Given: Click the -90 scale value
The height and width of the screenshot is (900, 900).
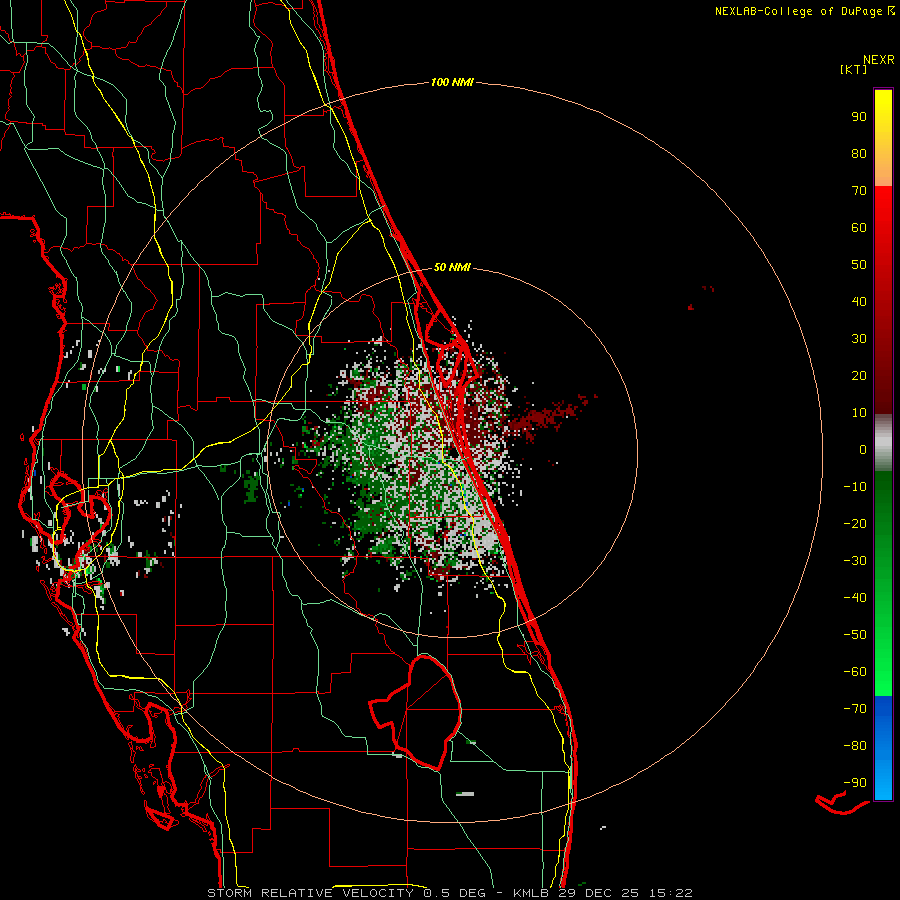Looking at the screenshot, I should [855, 783].
